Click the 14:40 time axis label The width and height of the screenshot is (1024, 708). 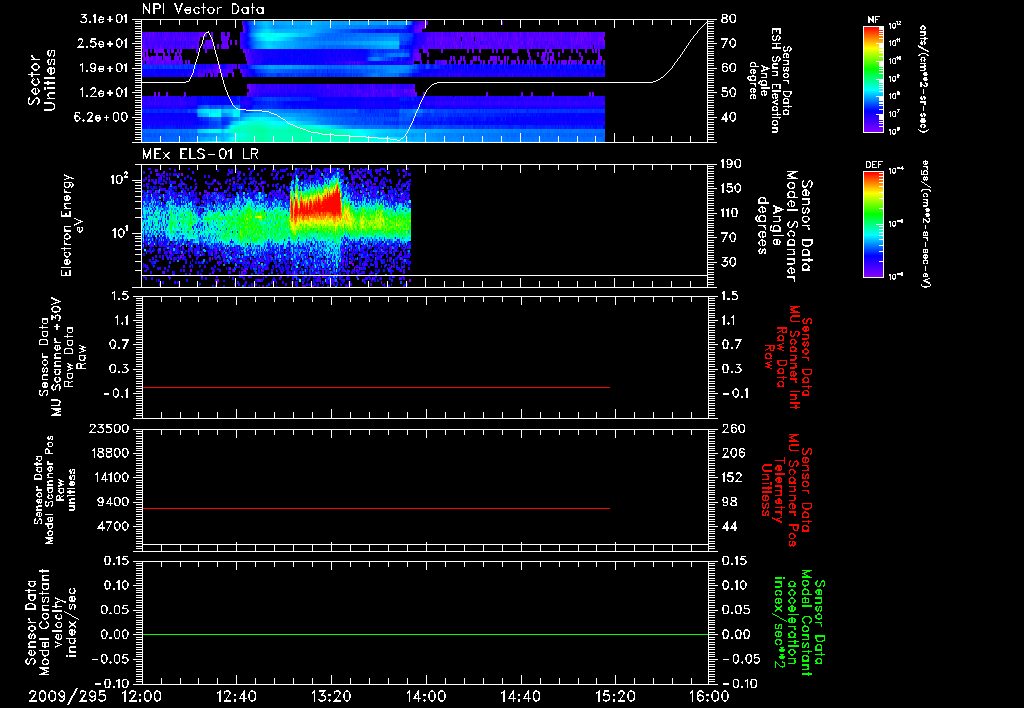click(520, 697)
